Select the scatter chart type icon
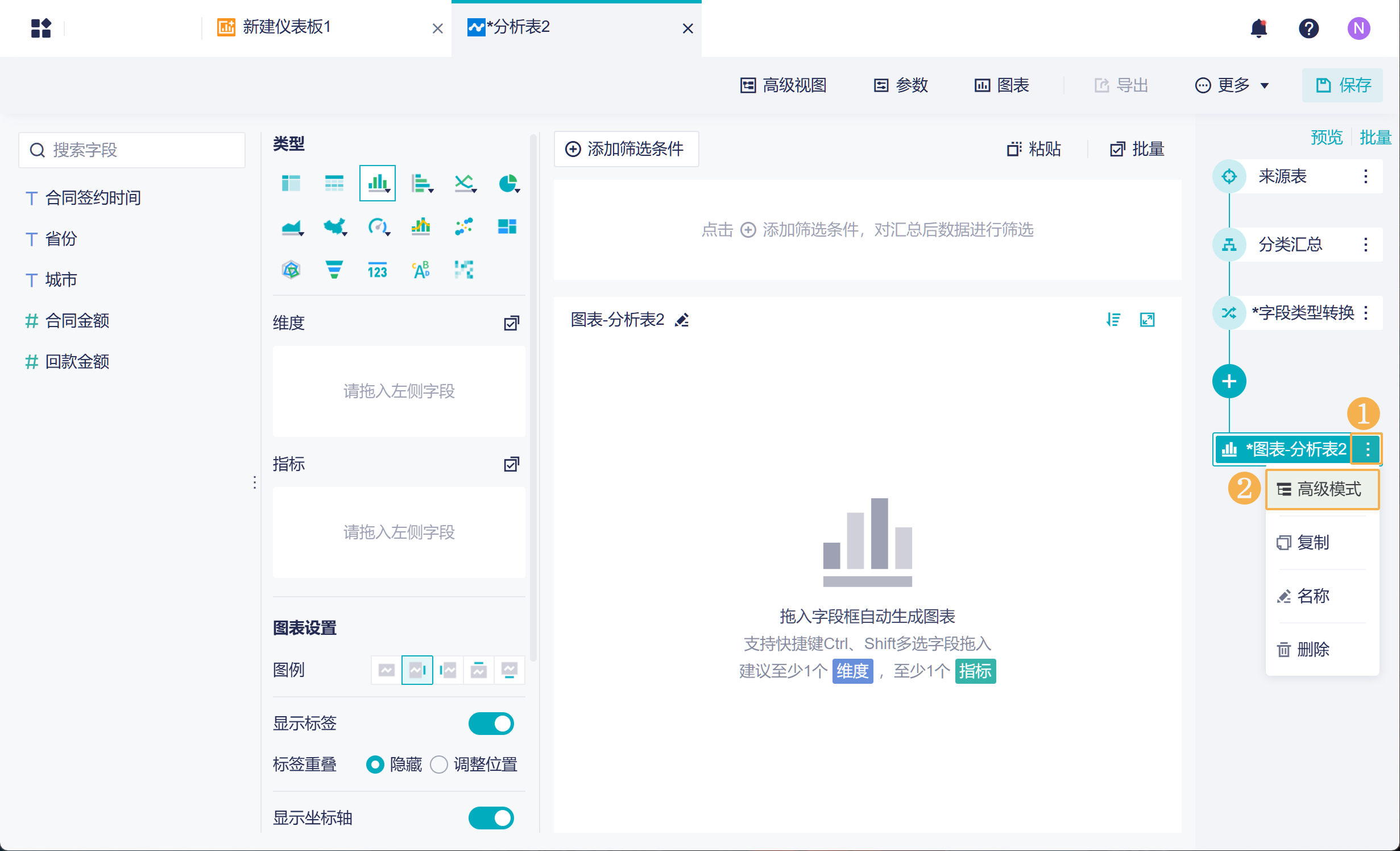 464,226
